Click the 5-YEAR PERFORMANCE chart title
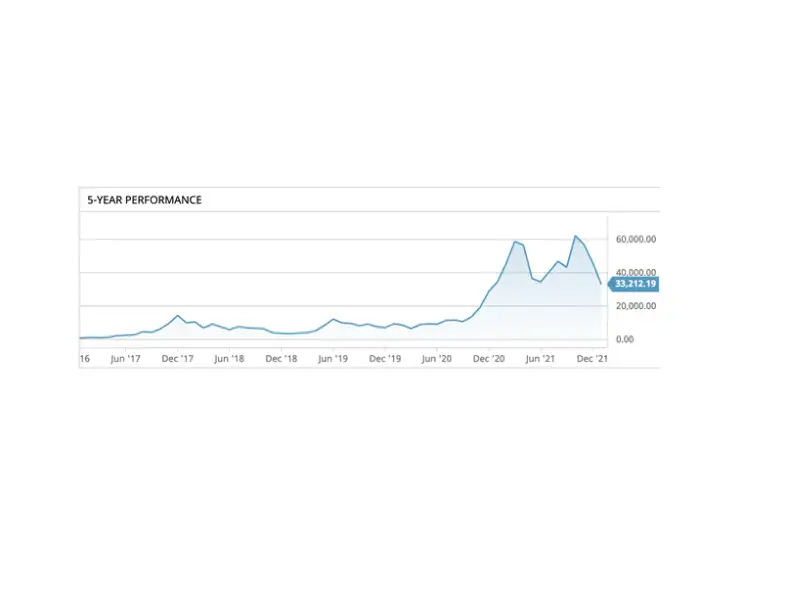The height and width of the screenshot is (600, 800). tap(144, 200)
